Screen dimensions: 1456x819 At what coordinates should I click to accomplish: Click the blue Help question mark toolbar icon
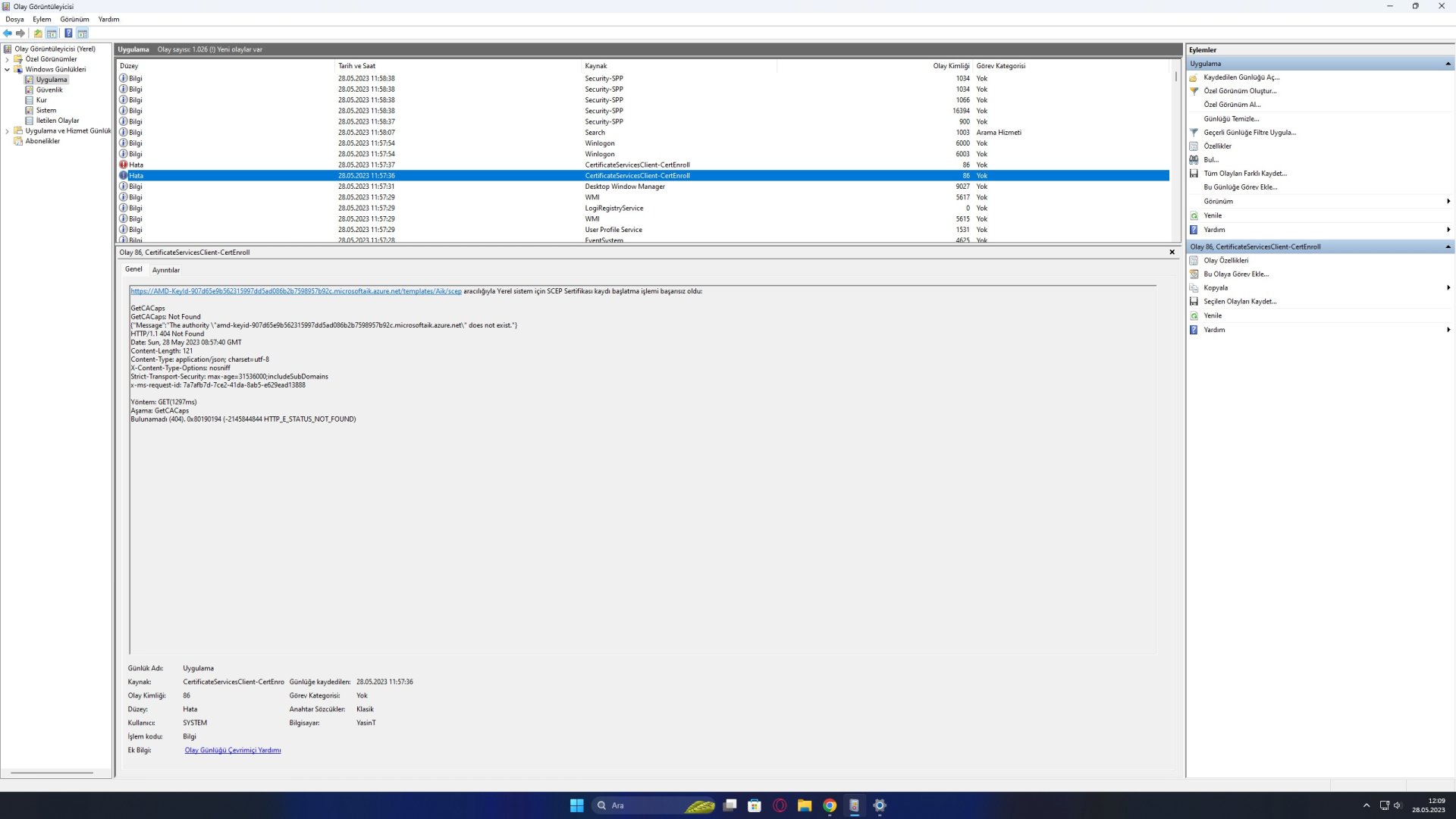pyautogui.click(x=68, y=33)
